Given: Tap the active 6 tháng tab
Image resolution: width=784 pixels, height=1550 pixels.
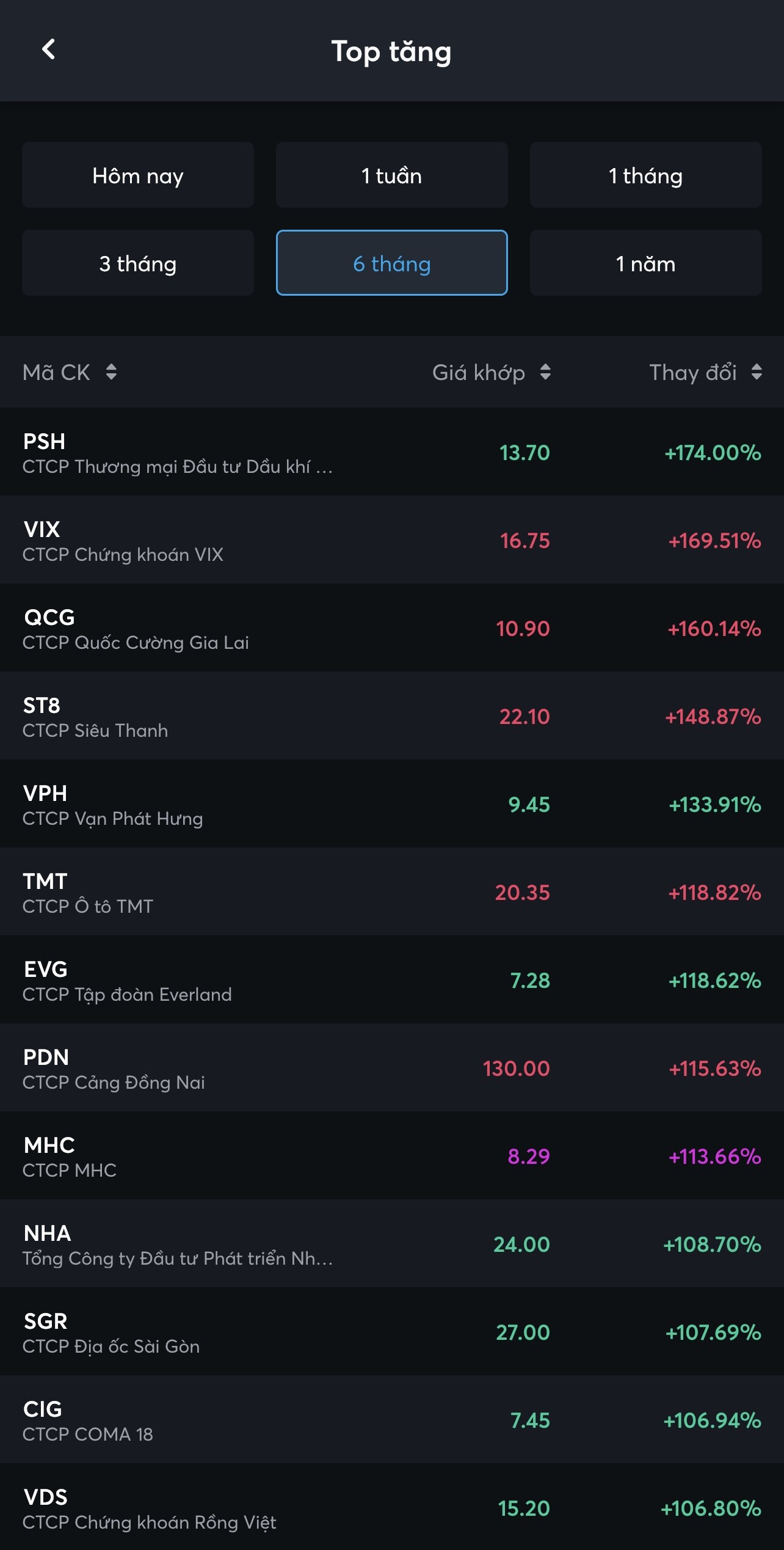Looking at the screenshot, I should (391, 263).
